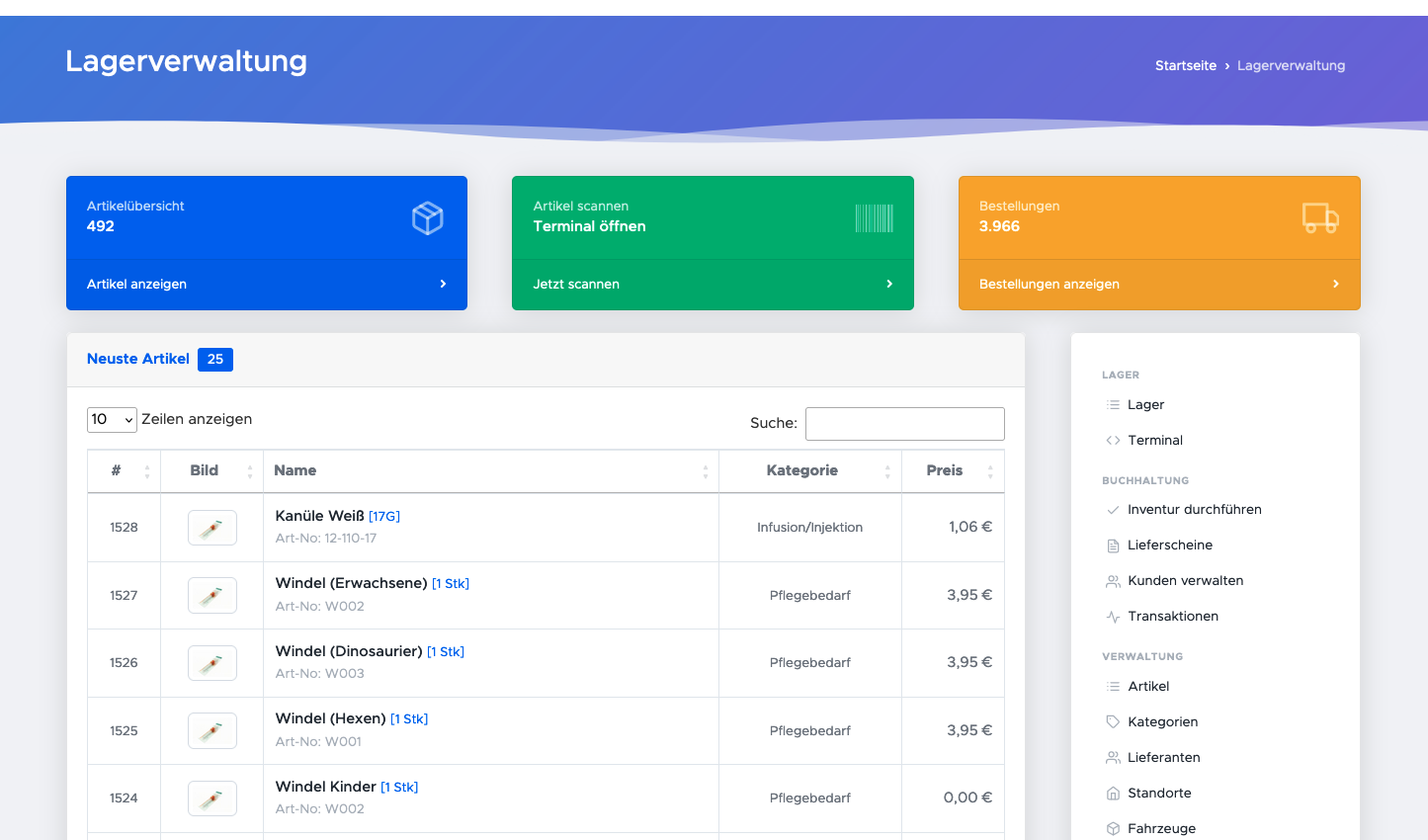The height and width of the screenshot is (840, 1428).
Task: Go to Startseite via breadcrumb
Action: click(1185, 66)
